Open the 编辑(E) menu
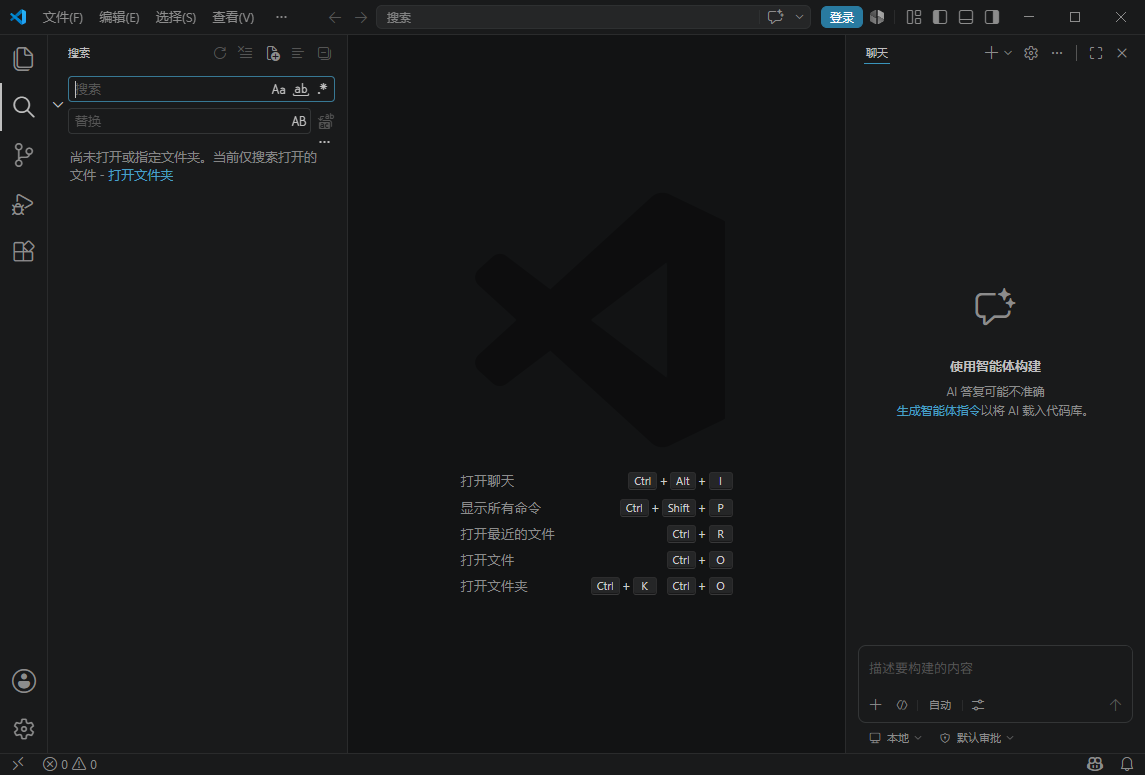1145x775 pixels. [x=119, y=17]
